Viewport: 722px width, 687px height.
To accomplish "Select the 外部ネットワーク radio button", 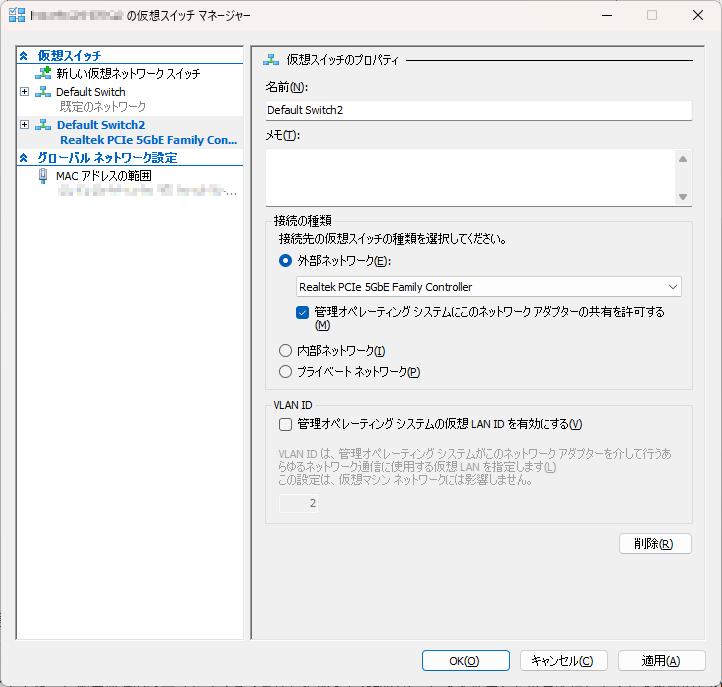I will click(x=286, y=261).
